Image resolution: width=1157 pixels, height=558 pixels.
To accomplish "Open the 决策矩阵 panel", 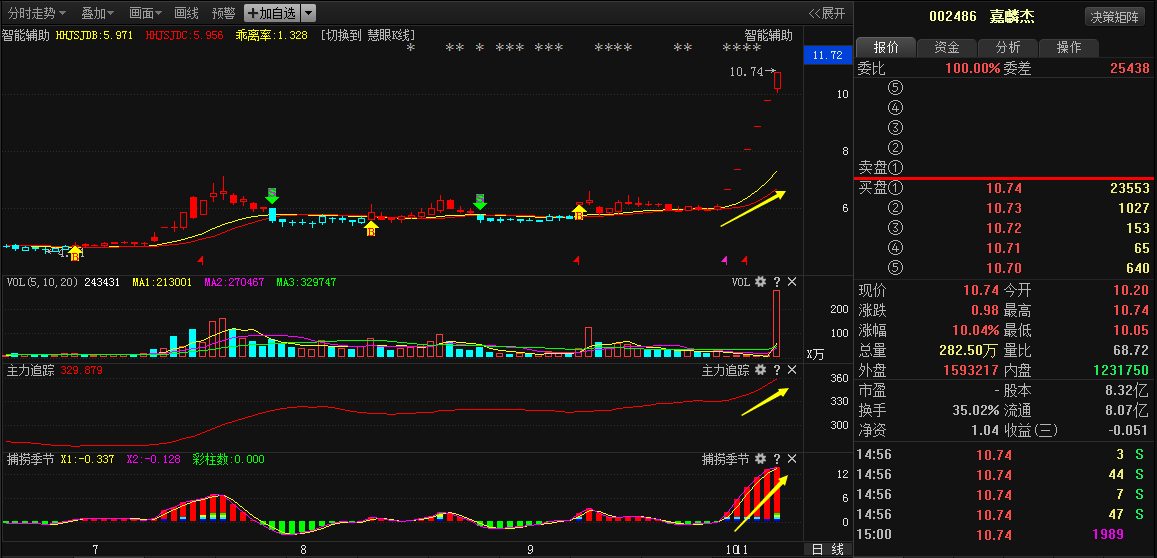I will point(1115,17).
